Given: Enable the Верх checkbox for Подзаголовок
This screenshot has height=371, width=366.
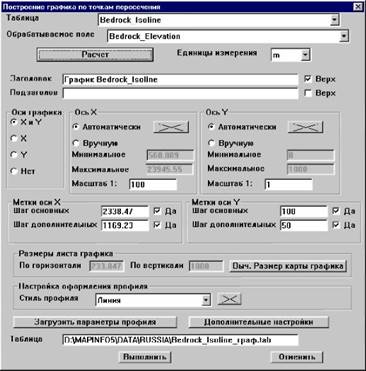Looking at the screenshot, I should tap(308, 93).
